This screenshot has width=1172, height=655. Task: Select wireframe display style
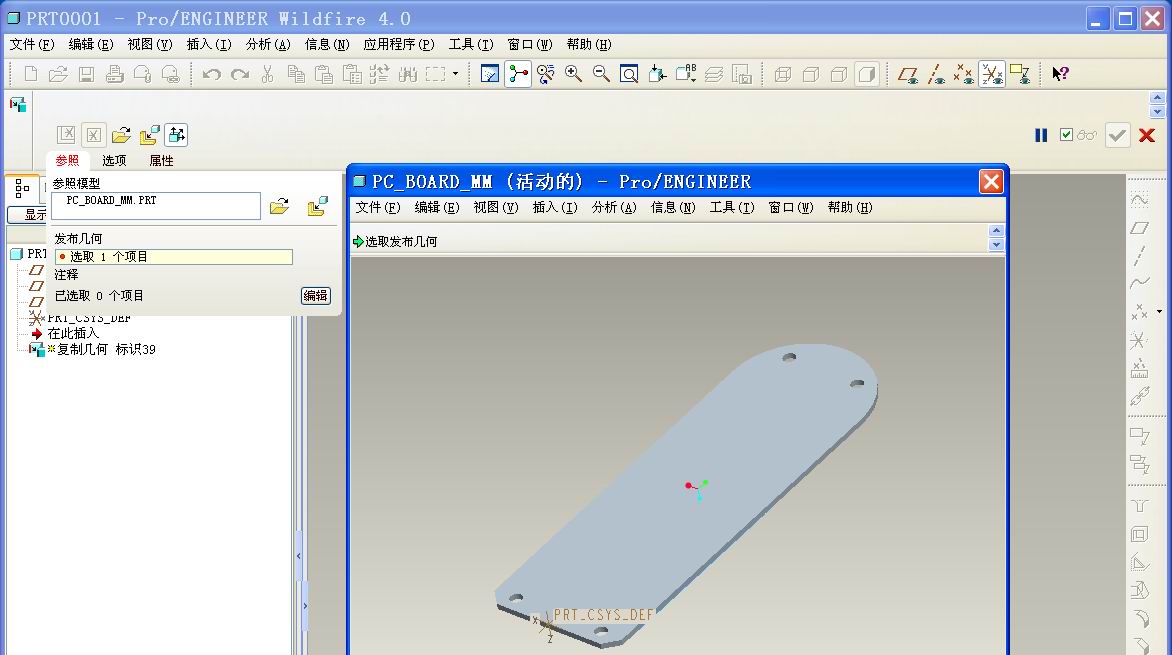pos(783,74)
